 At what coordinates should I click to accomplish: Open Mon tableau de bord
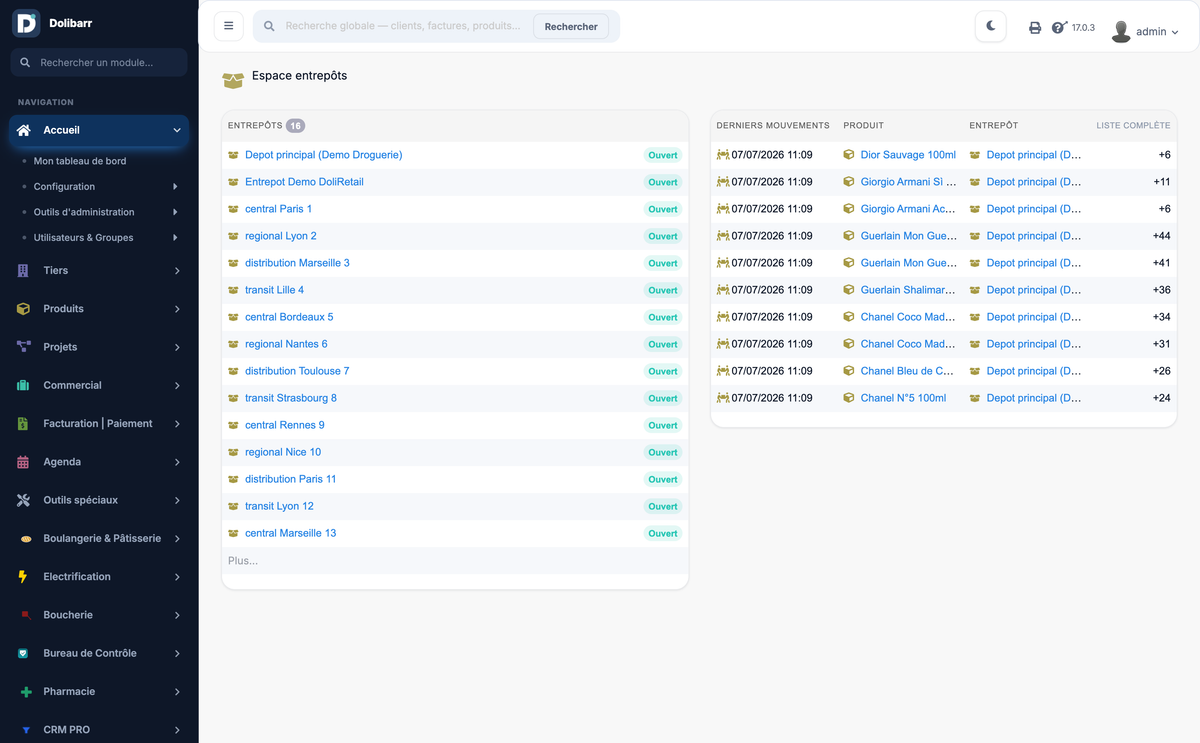coord(80,161)
